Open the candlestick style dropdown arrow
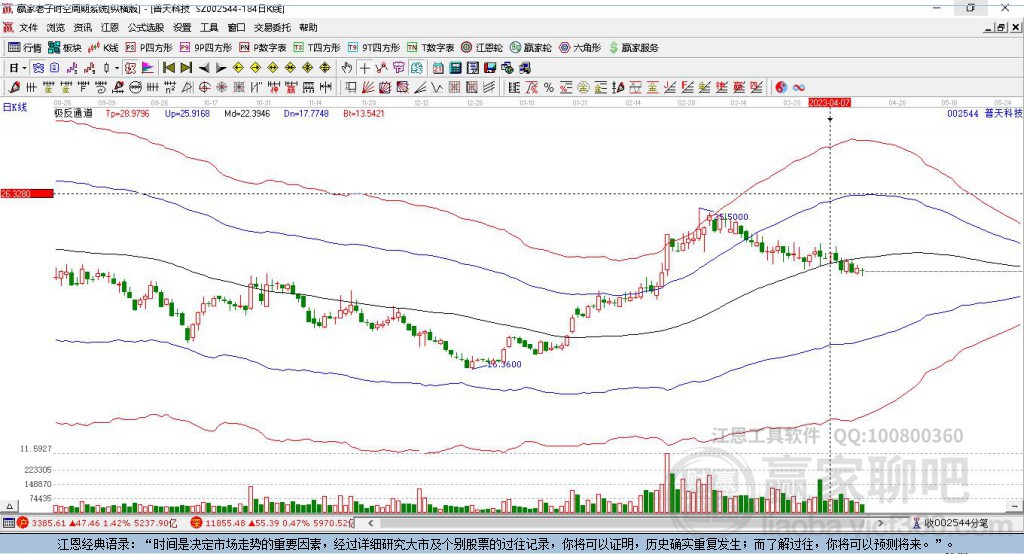 point(116,68)
